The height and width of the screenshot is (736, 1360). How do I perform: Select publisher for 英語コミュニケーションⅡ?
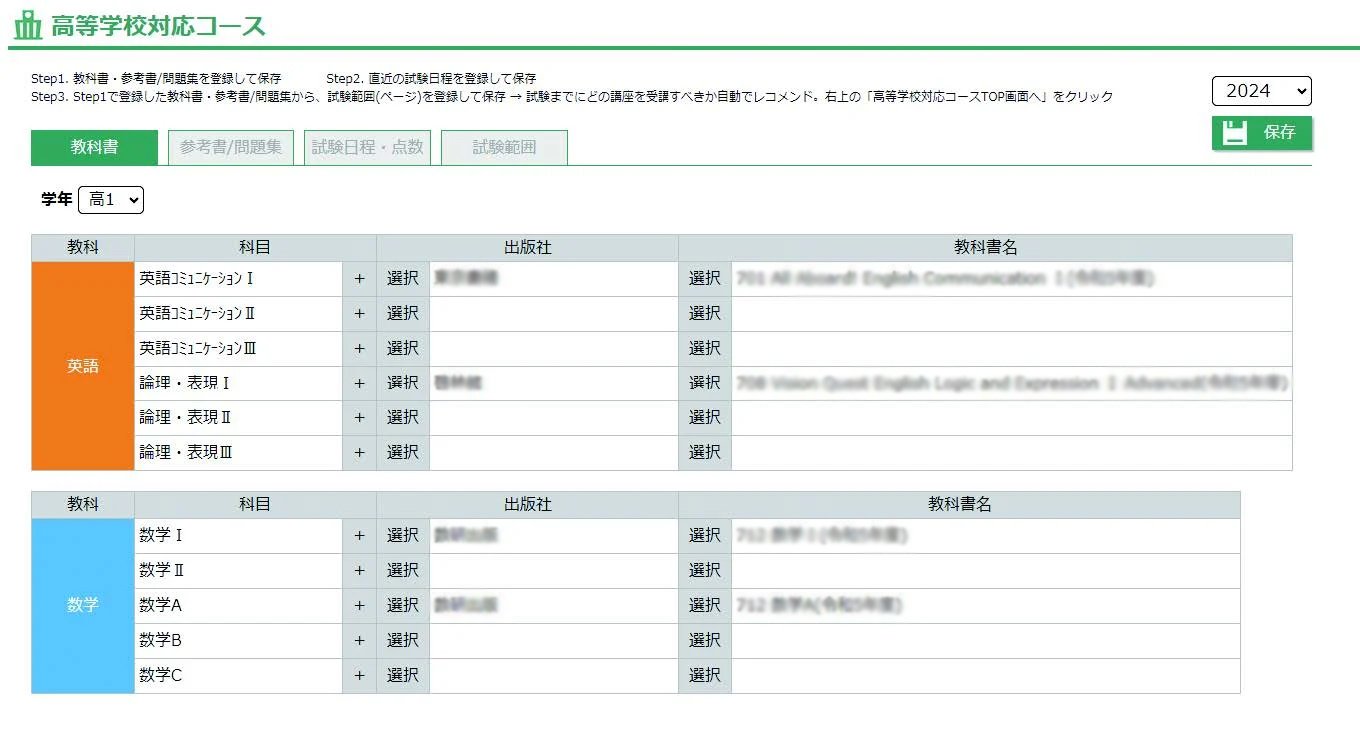click(403, 314)
